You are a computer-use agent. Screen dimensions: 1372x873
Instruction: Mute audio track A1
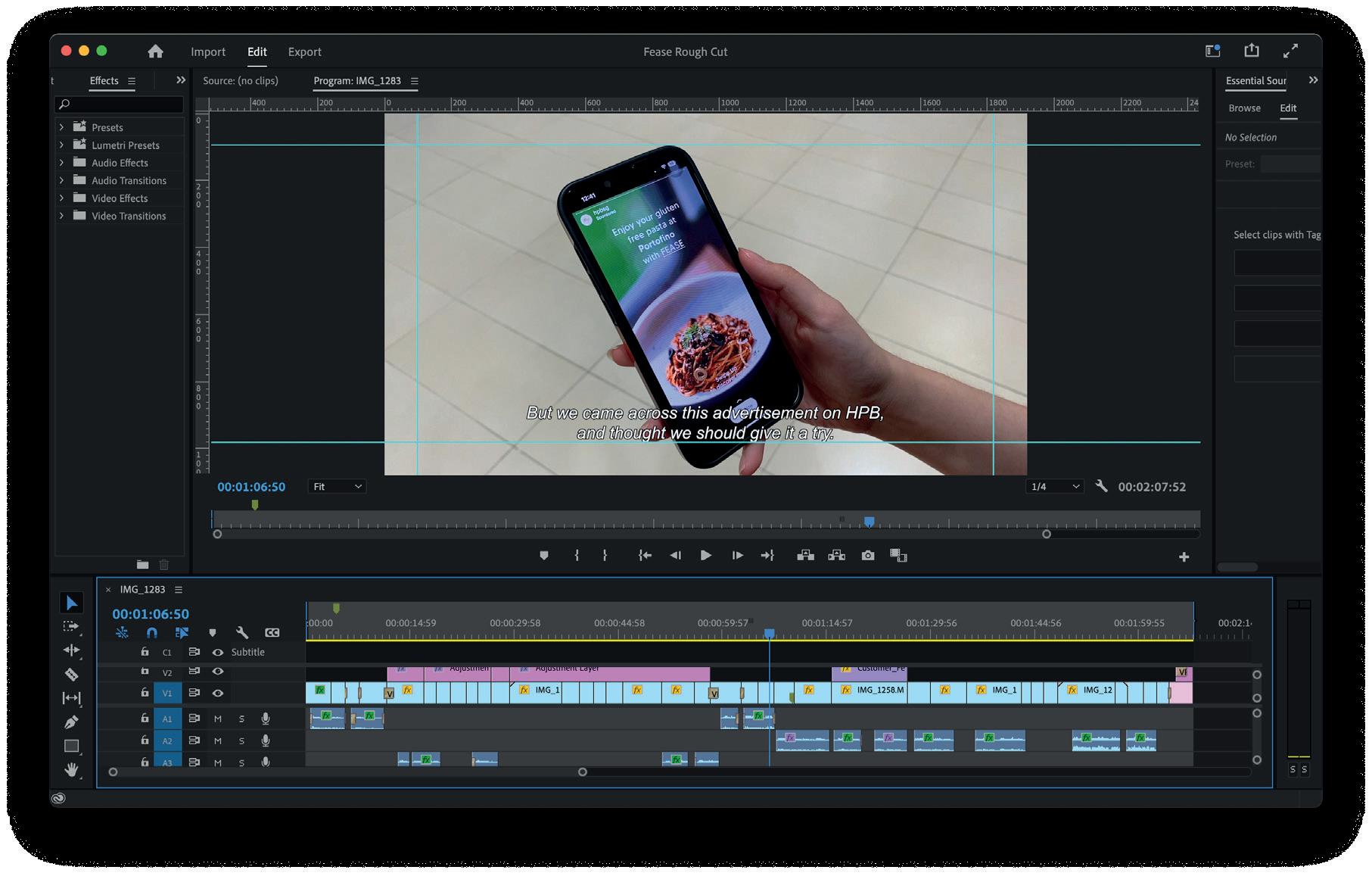click(x=218, y=719)
